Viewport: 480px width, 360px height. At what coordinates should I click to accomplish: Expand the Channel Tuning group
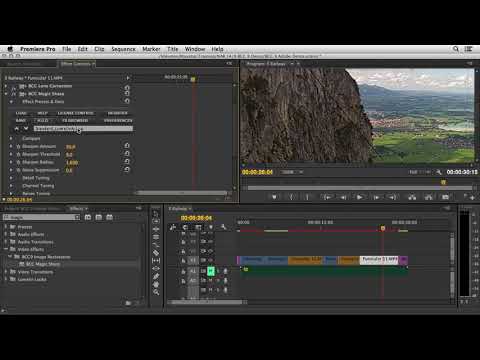pos(11,186)
